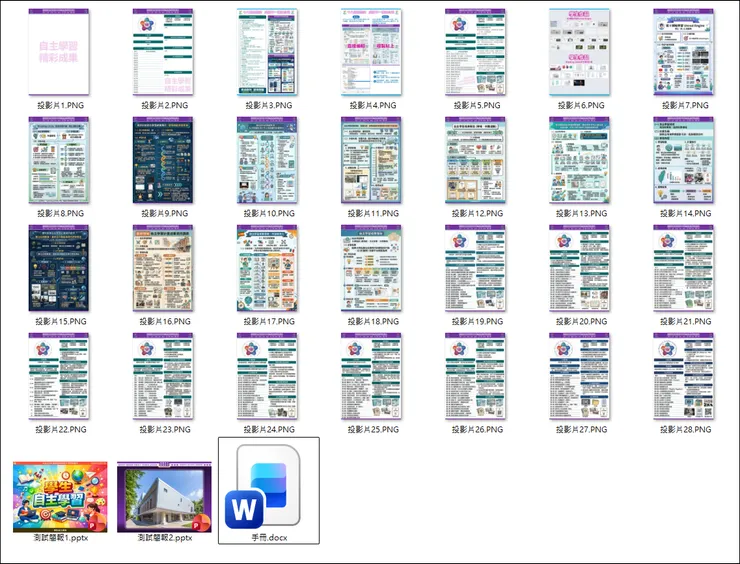Click the 投影片18.PNG thumbnail

tap(371, 268)
